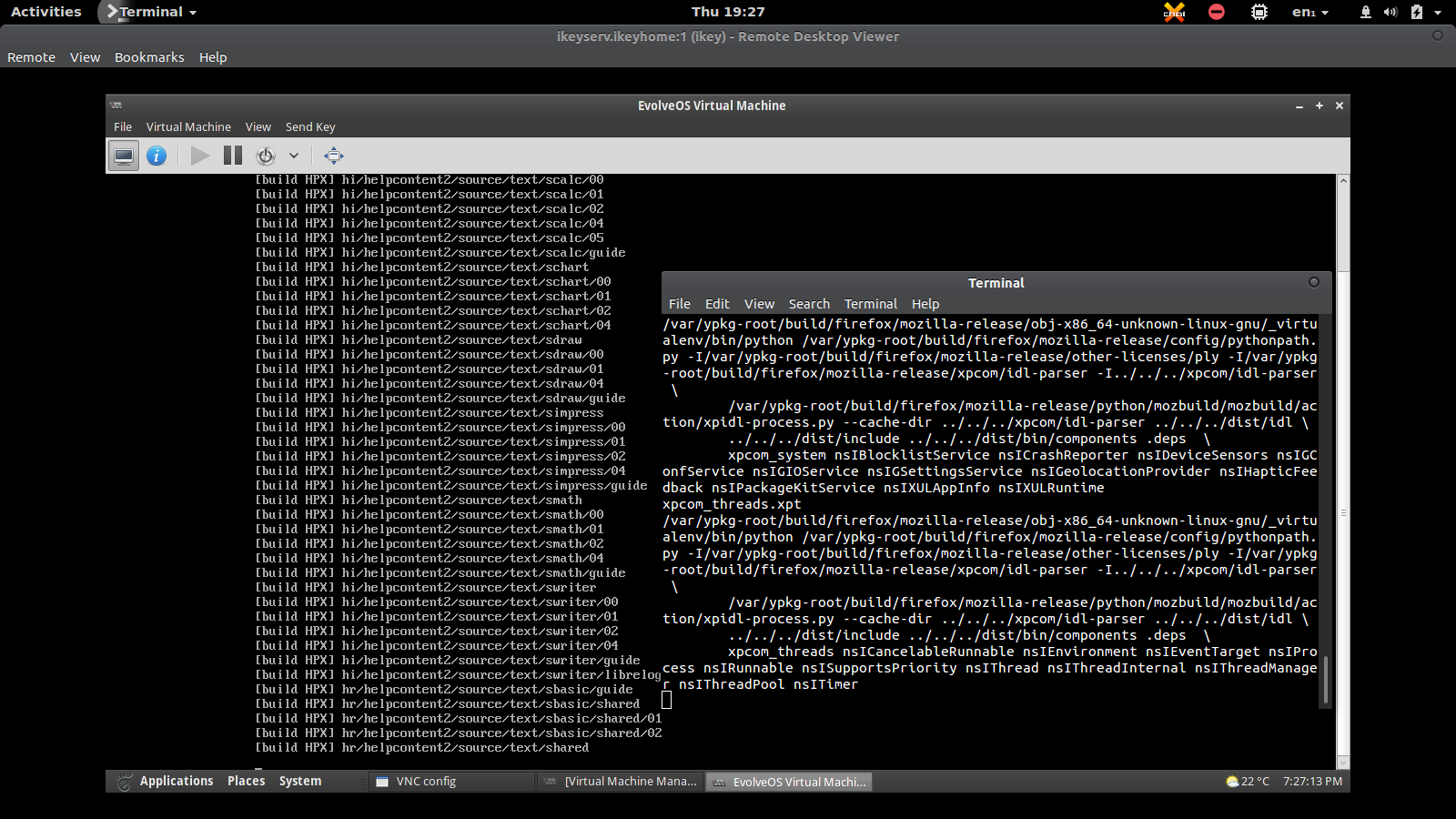Click the red no-entry tray icon
This screenshot has width=1456, height=819.
pyautogui.click(x=1217, y=12)
